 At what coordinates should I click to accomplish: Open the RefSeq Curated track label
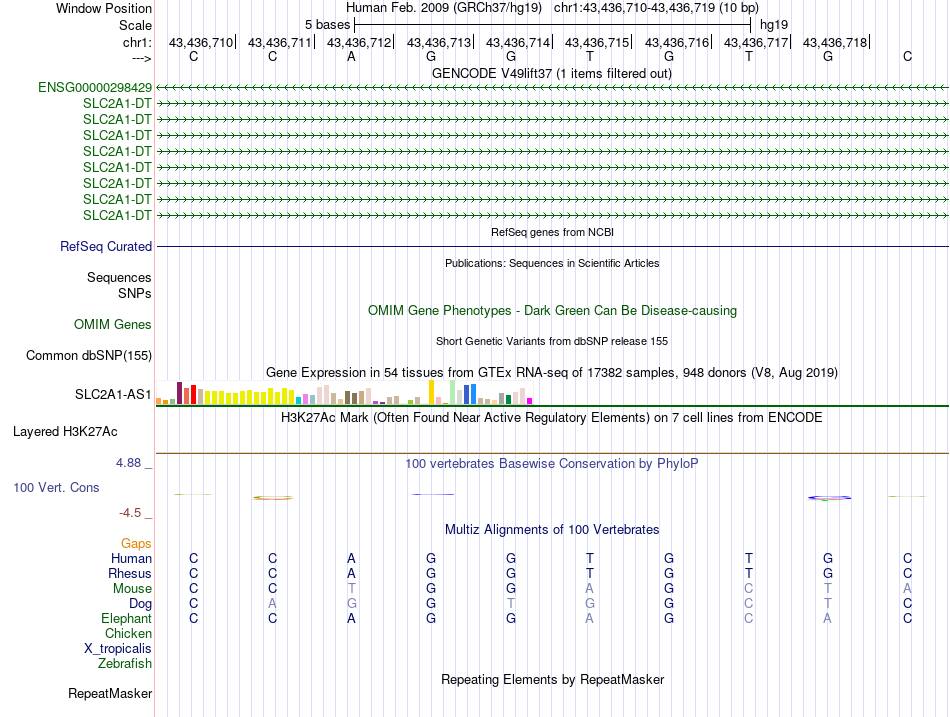click(105, 247)
